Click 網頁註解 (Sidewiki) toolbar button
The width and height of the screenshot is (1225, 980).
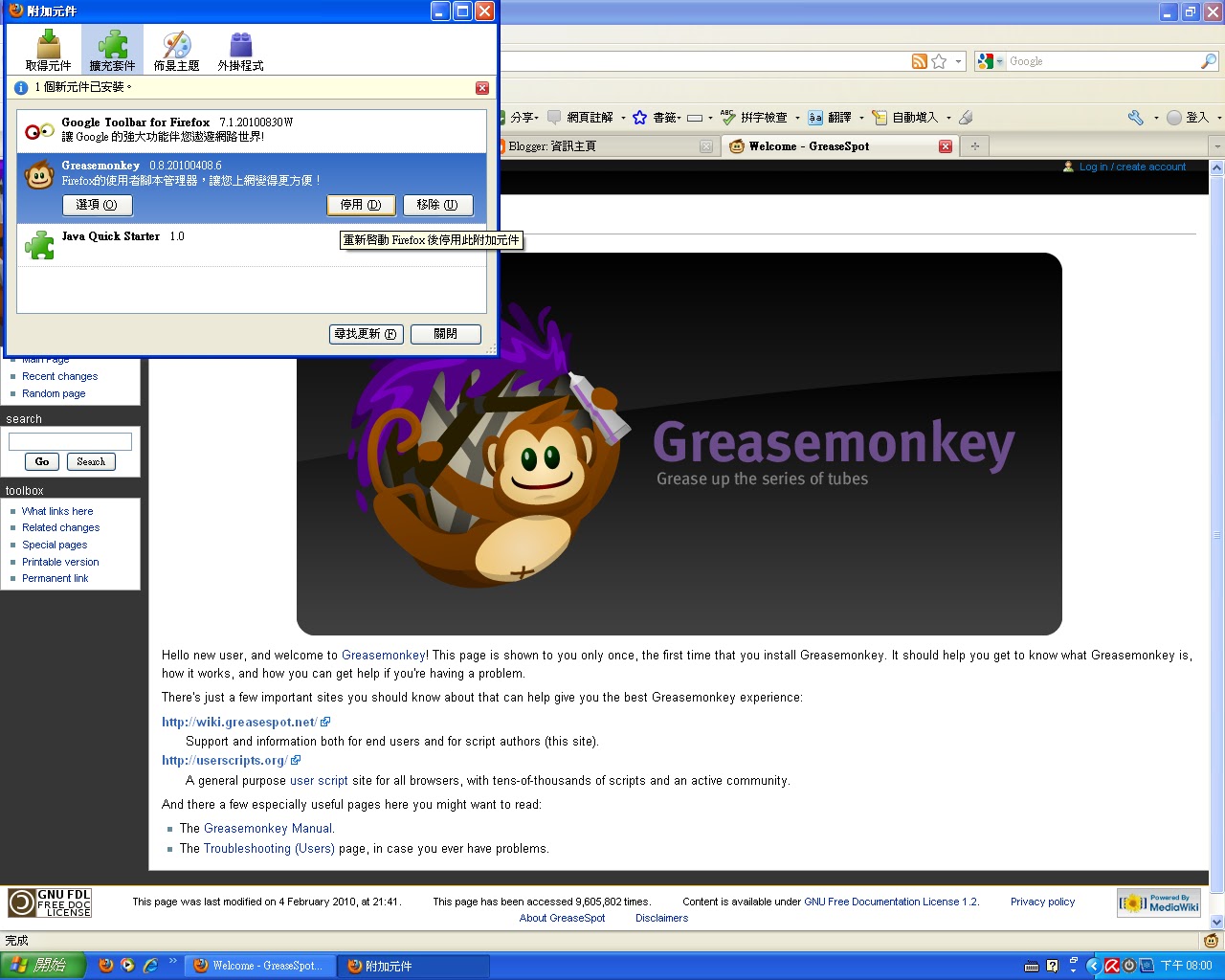tap(580, 118)
